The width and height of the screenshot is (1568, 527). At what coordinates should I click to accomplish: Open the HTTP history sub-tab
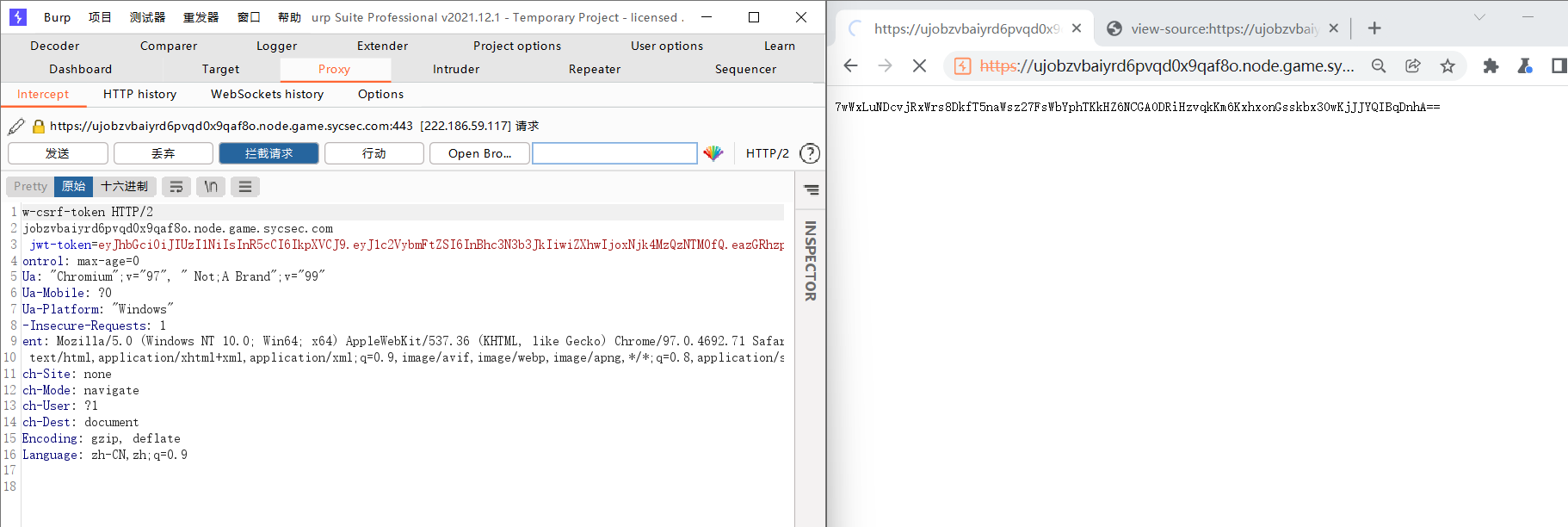(140, 94)
